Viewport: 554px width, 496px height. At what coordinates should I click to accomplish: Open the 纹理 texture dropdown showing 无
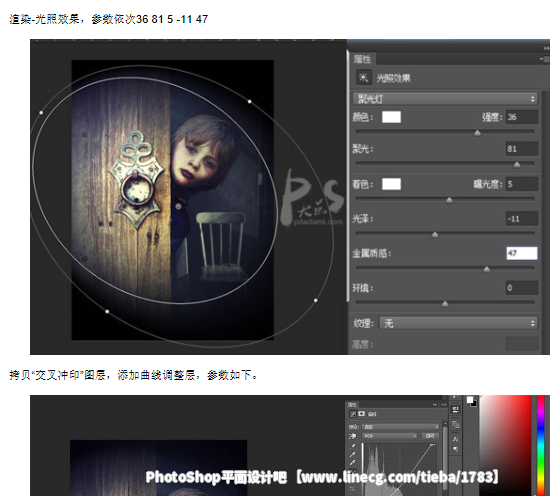pos(458,323)
